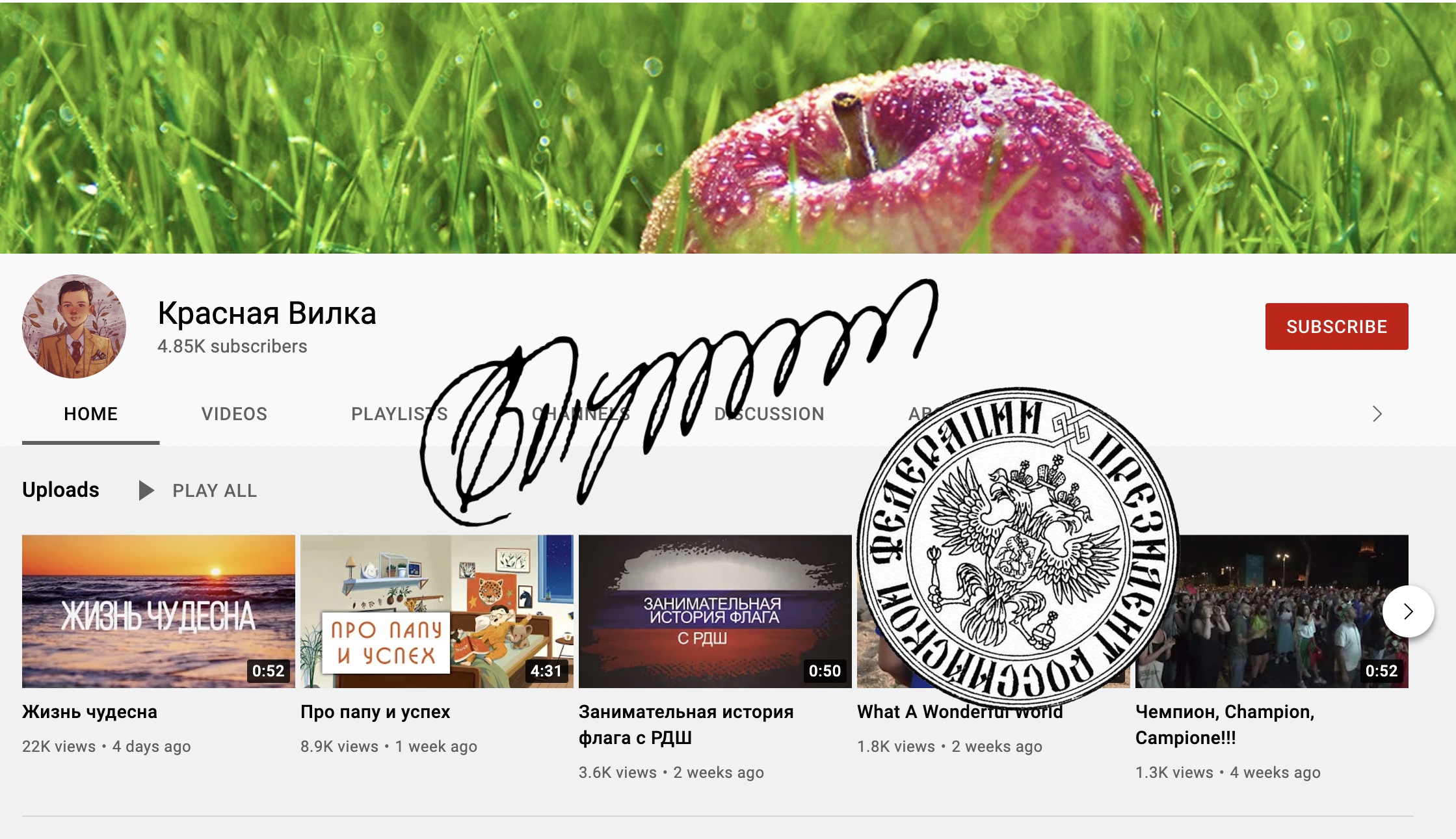The height and width of the screenshot is (839, 1456).
Task: Play the flag history РДШ thumbnail
Action: click(715, 611)
